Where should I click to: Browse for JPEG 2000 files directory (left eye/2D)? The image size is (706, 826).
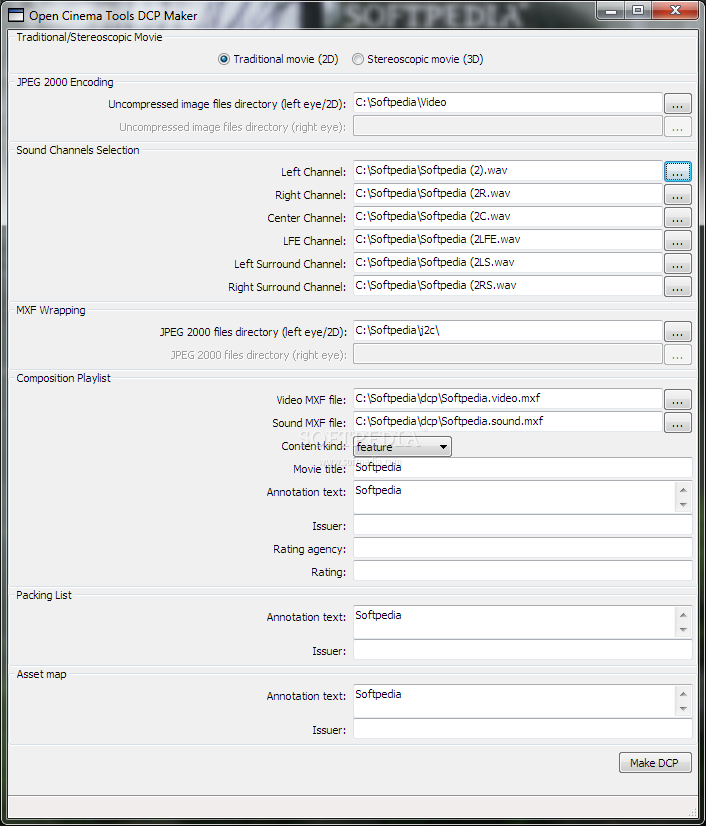678,332
